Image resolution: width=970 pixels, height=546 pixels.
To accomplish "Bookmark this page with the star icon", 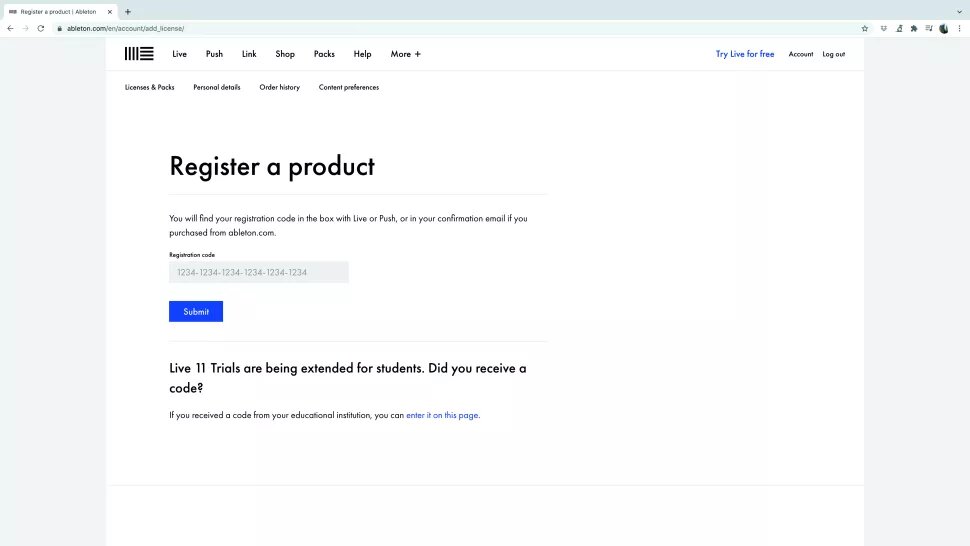I will pyautogui.click(x=865, y=28).
